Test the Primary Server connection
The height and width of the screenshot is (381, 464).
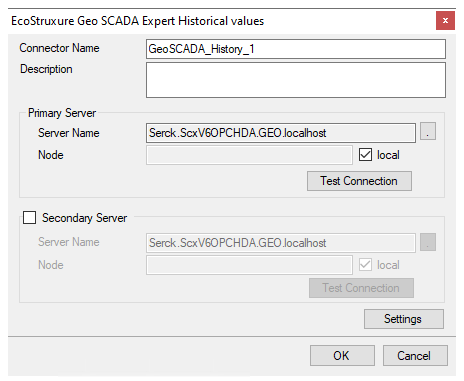tap(359, 181)
